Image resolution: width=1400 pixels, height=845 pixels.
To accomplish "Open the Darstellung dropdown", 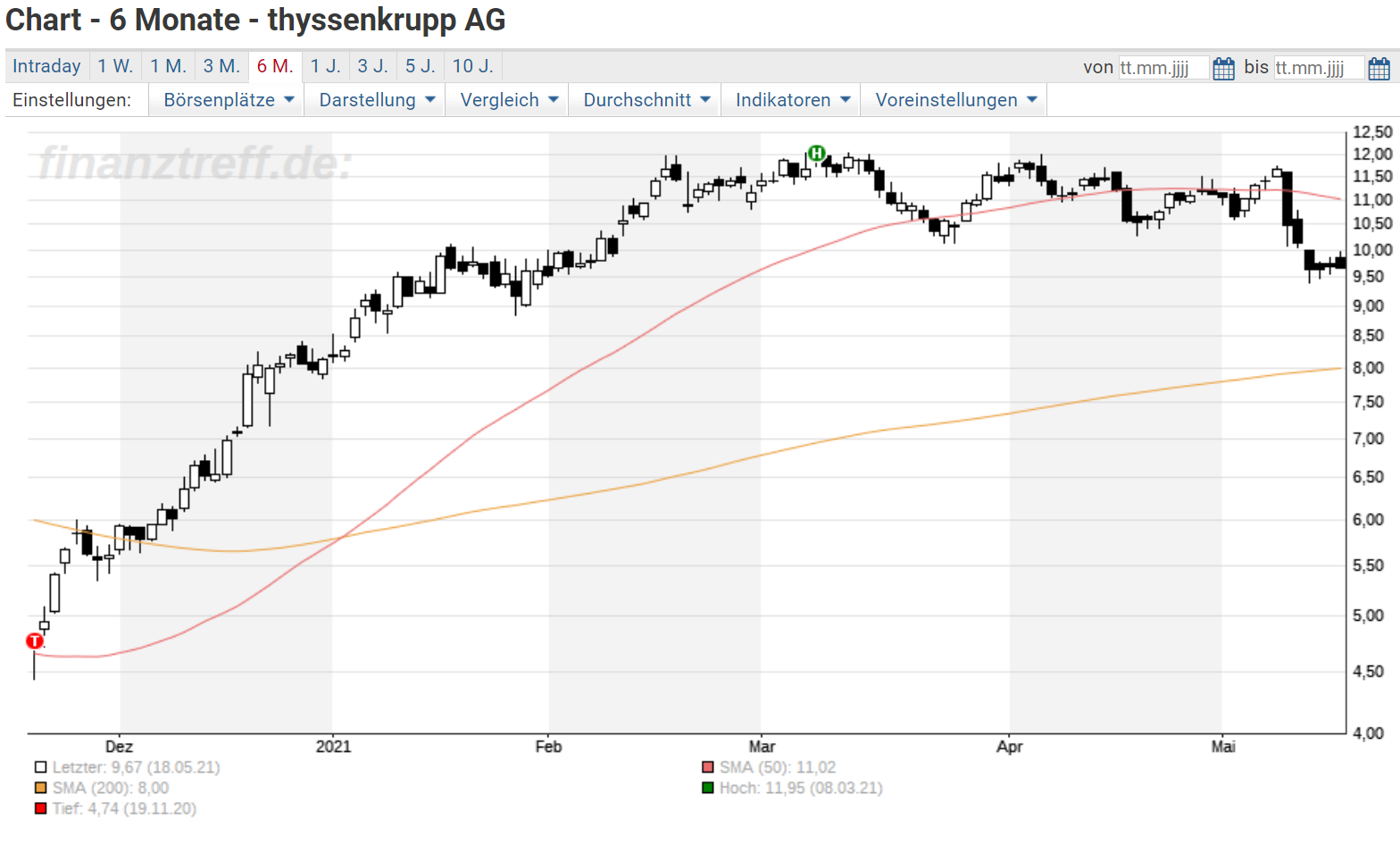I will (x=377, y=100).
